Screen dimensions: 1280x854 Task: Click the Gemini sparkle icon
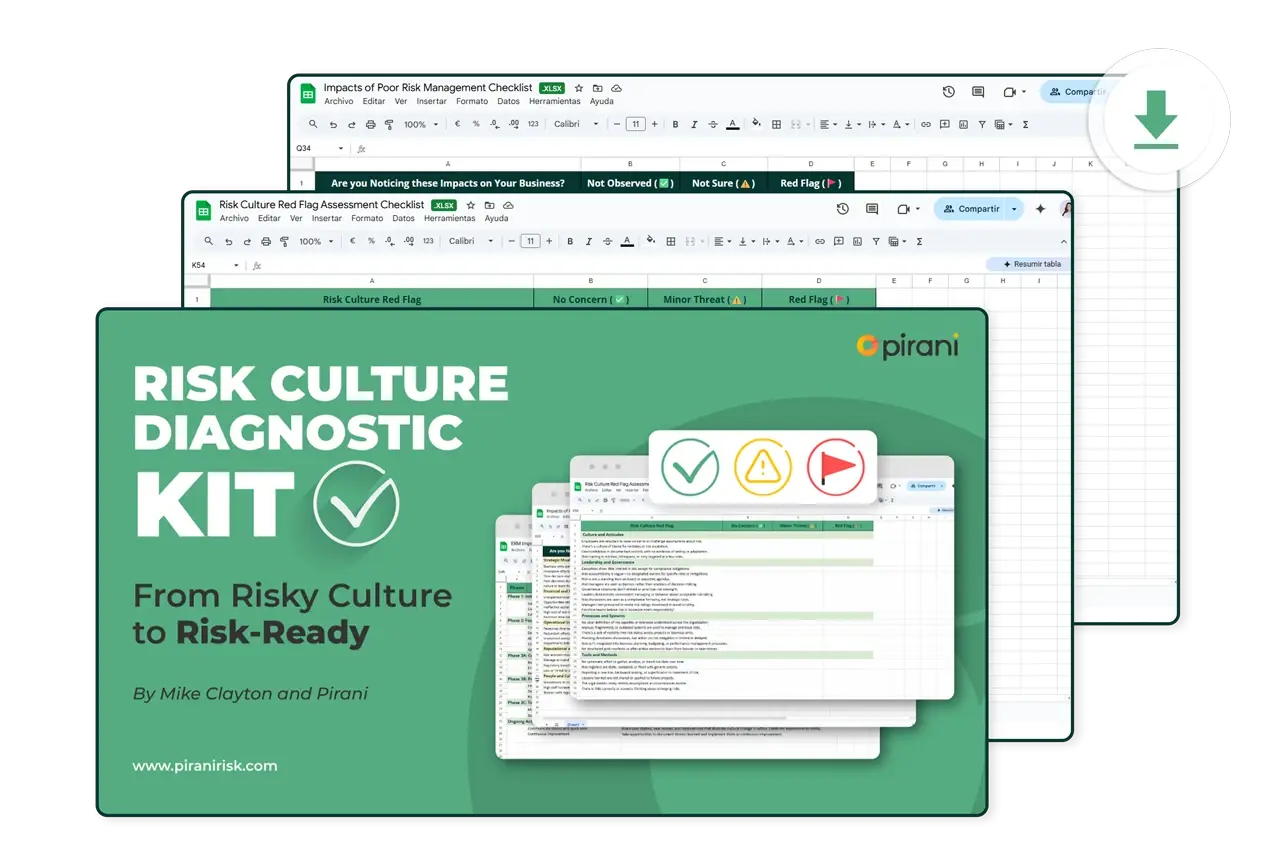point(1040,208)
